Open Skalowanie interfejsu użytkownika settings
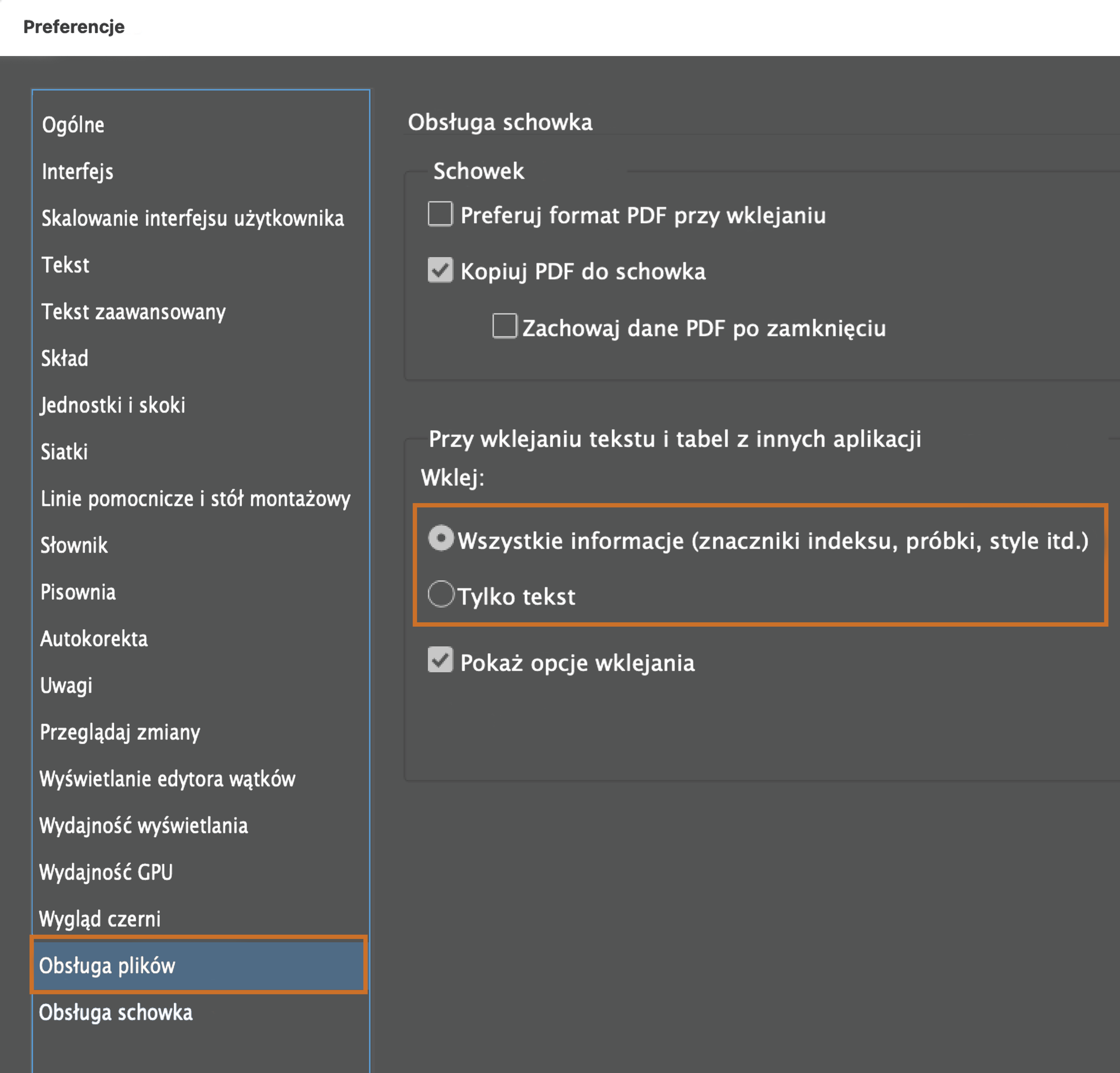Screen dimensions: 1120x1073 point(192,218)
